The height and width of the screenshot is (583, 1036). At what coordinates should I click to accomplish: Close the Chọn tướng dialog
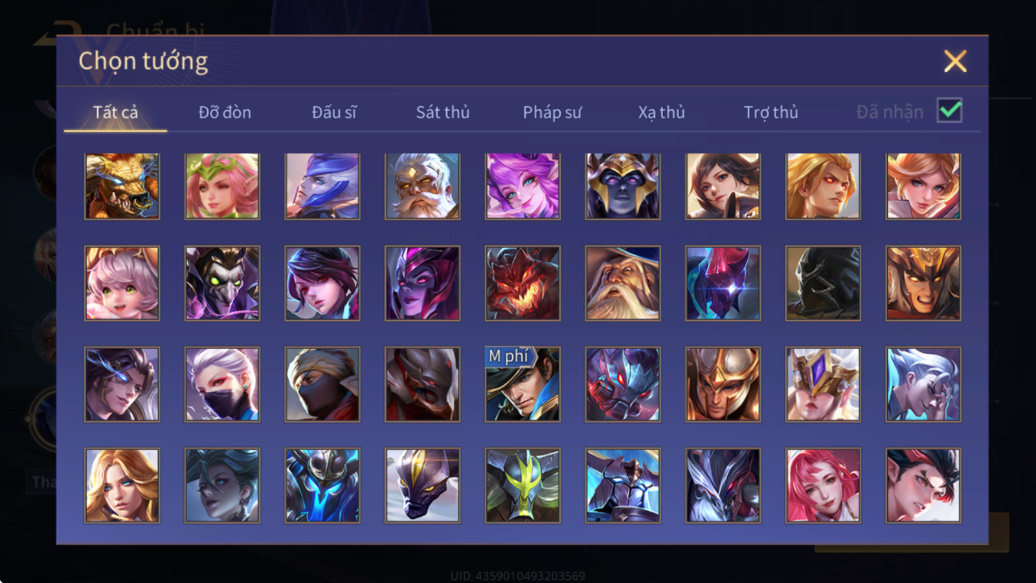(x=955, y=61)
